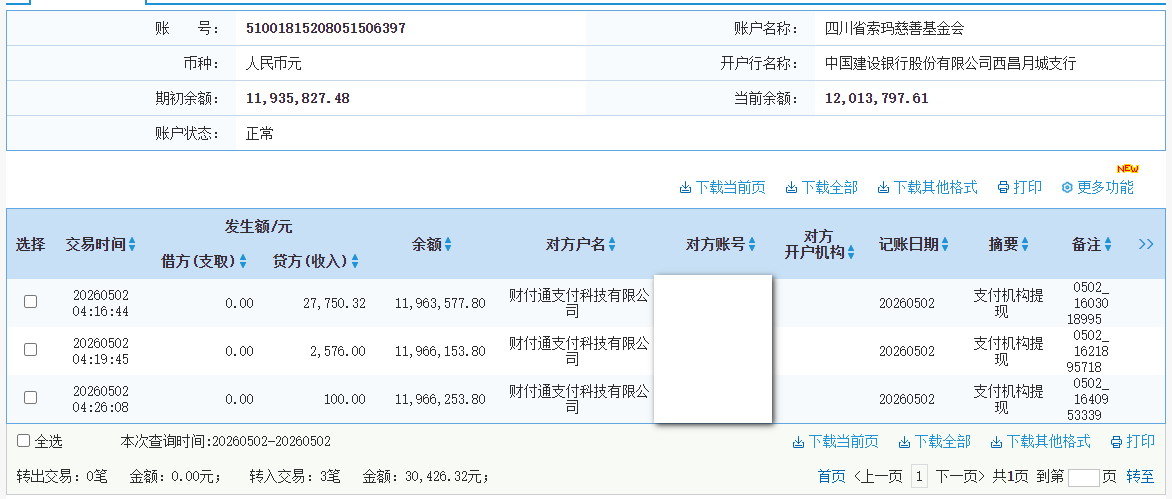1172x499 pixels.
Task: Click the 100.00 credit amount
Action: (x=345, y=400)
